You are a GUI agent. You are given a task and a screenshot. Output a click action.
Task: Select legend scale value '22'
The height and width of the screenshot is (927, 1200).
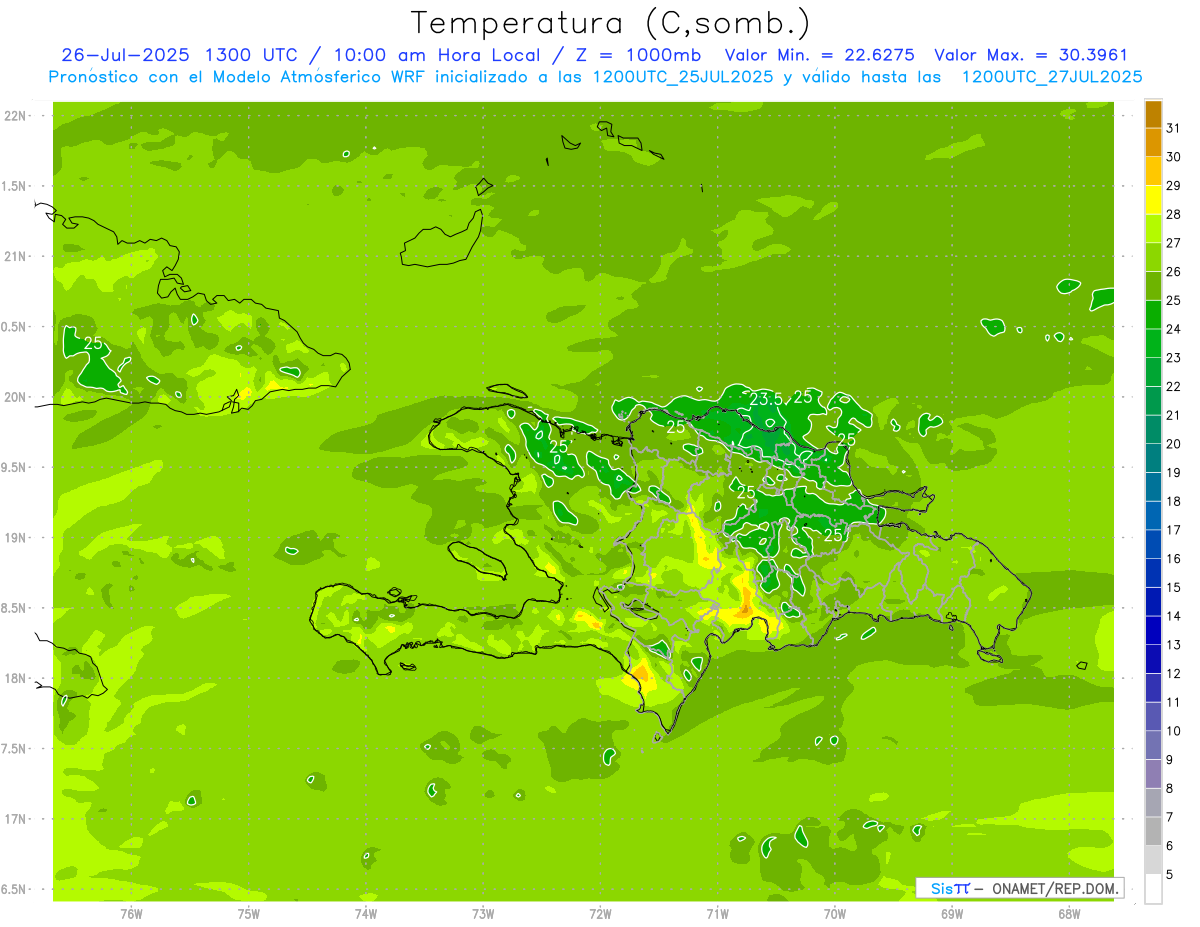click(x=1174, y=387)
